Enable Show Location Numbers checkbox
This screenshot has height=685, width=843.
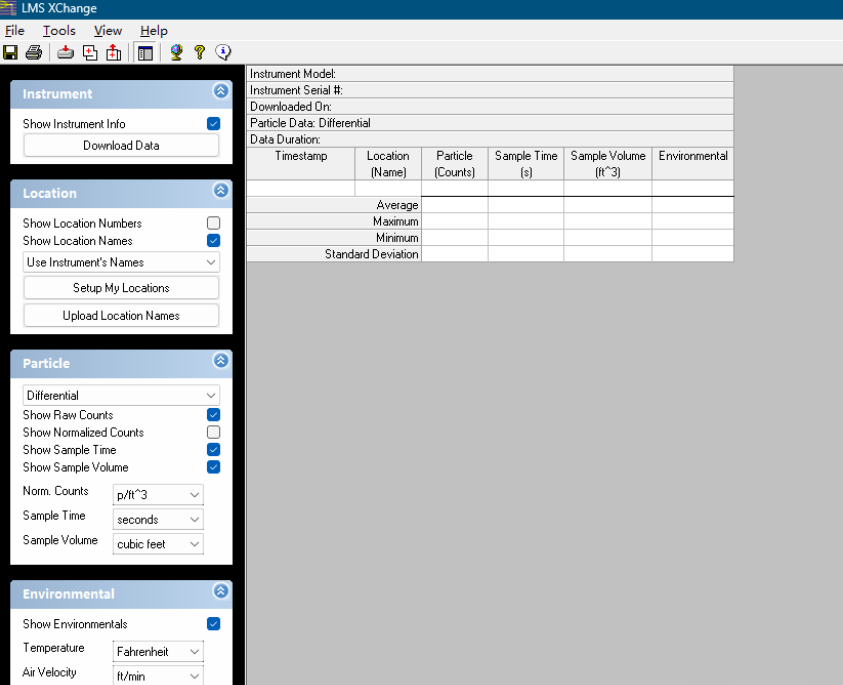click(x=213, y=223)
